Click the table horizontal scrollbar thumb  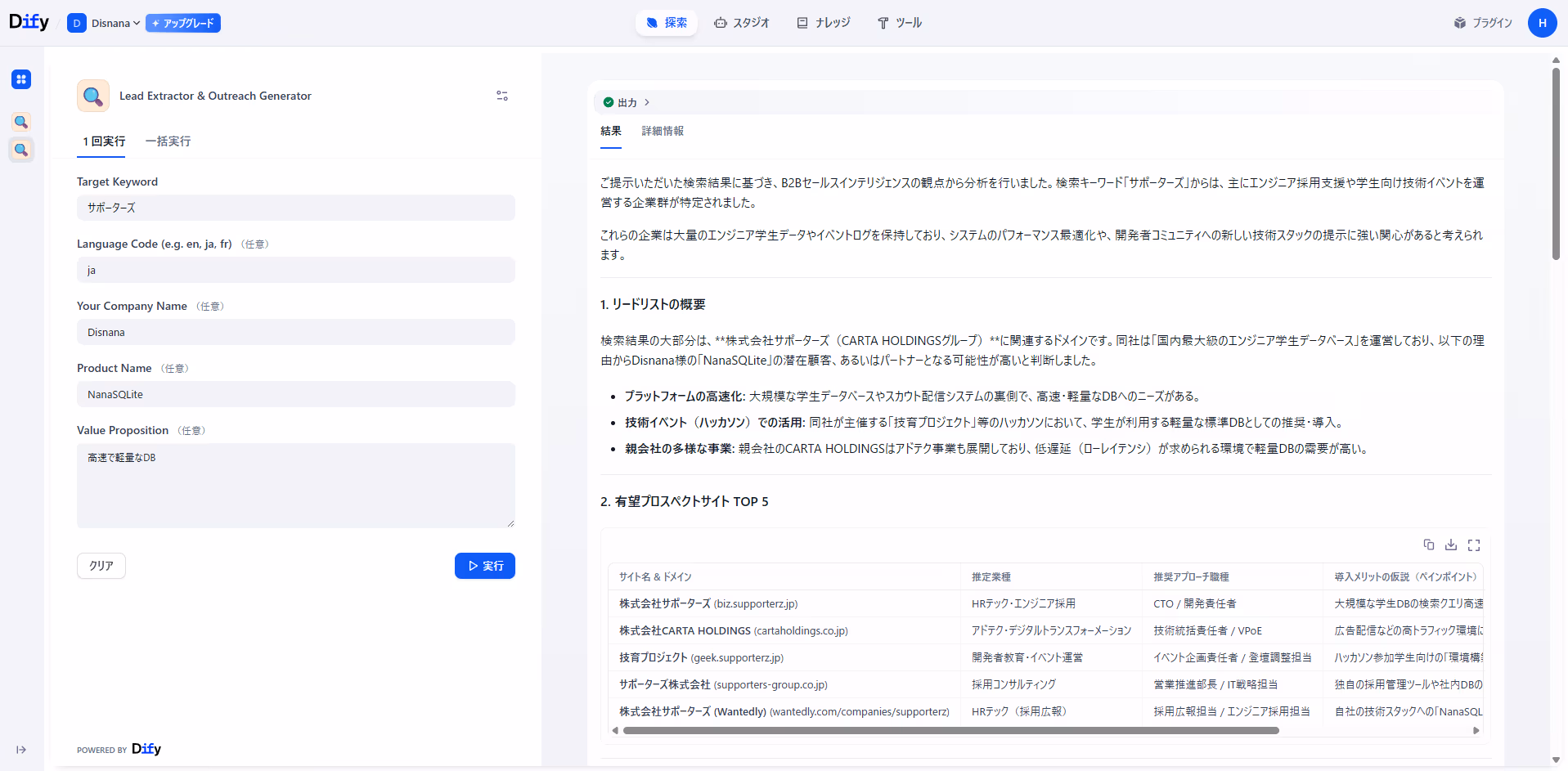pyautogui.click(x=950, y=731)
